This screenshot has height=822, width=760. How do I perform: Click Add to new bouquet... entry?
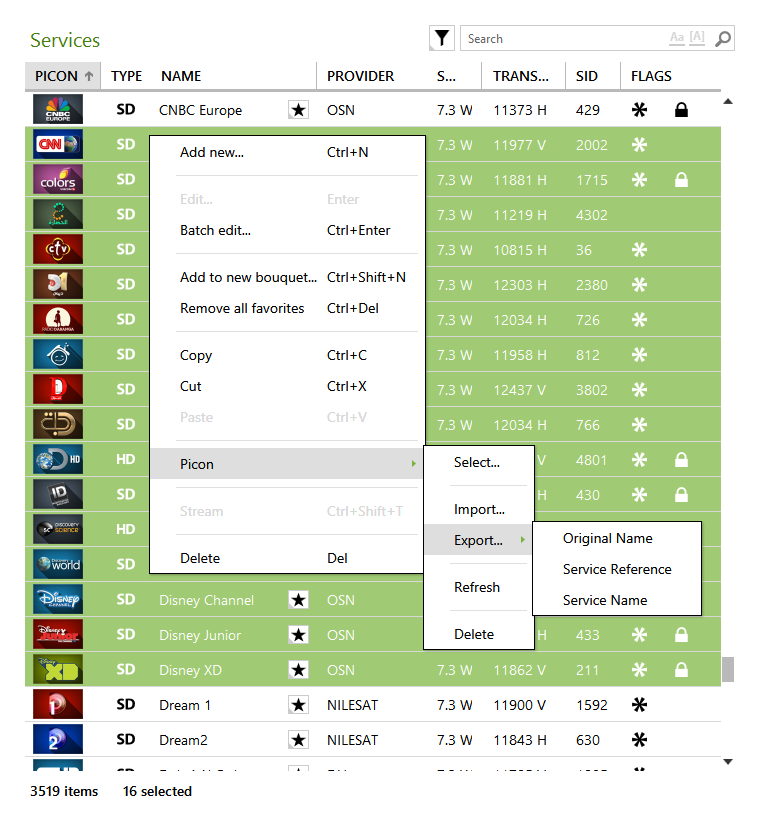coord(248,277)
